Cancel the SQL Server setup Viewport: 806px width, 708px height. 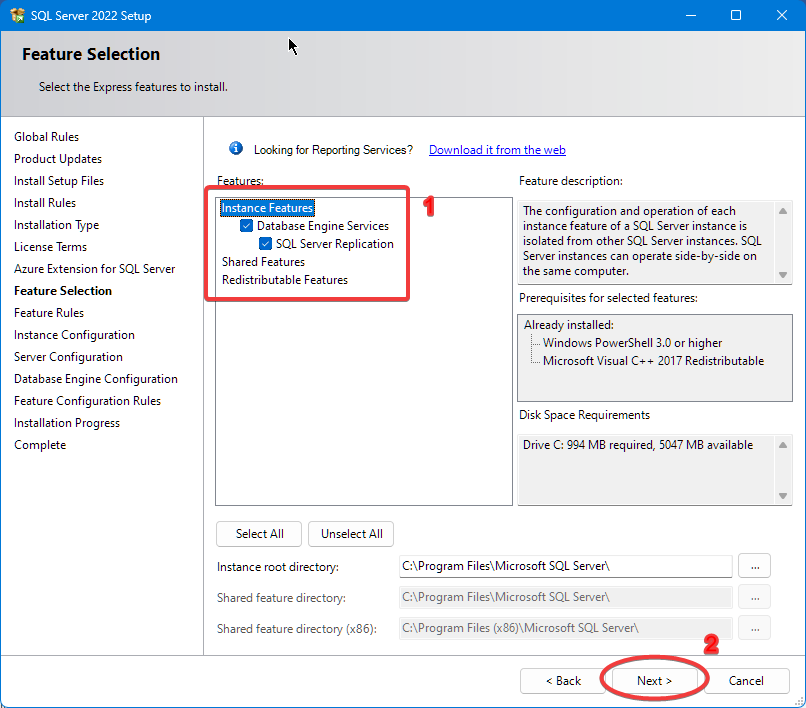[x=746, y=681]
